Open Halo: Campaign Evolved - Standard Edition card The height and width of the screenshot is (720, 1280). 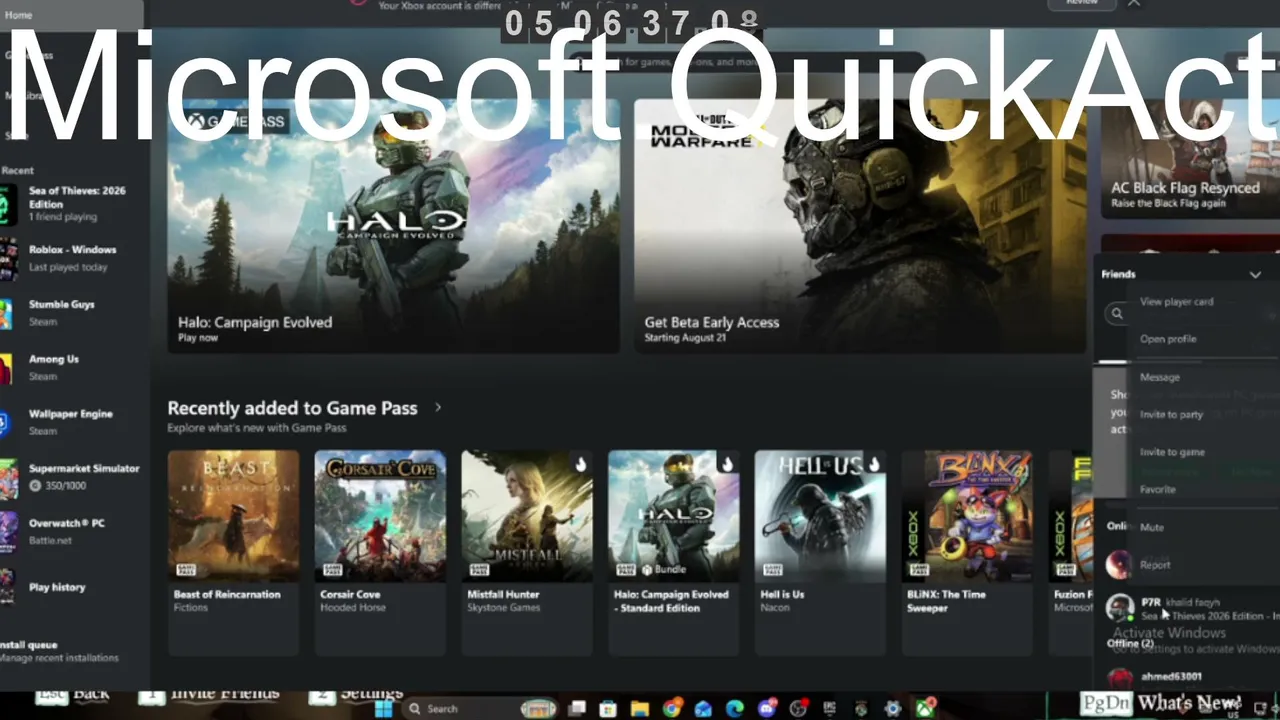tap(674, 552)
